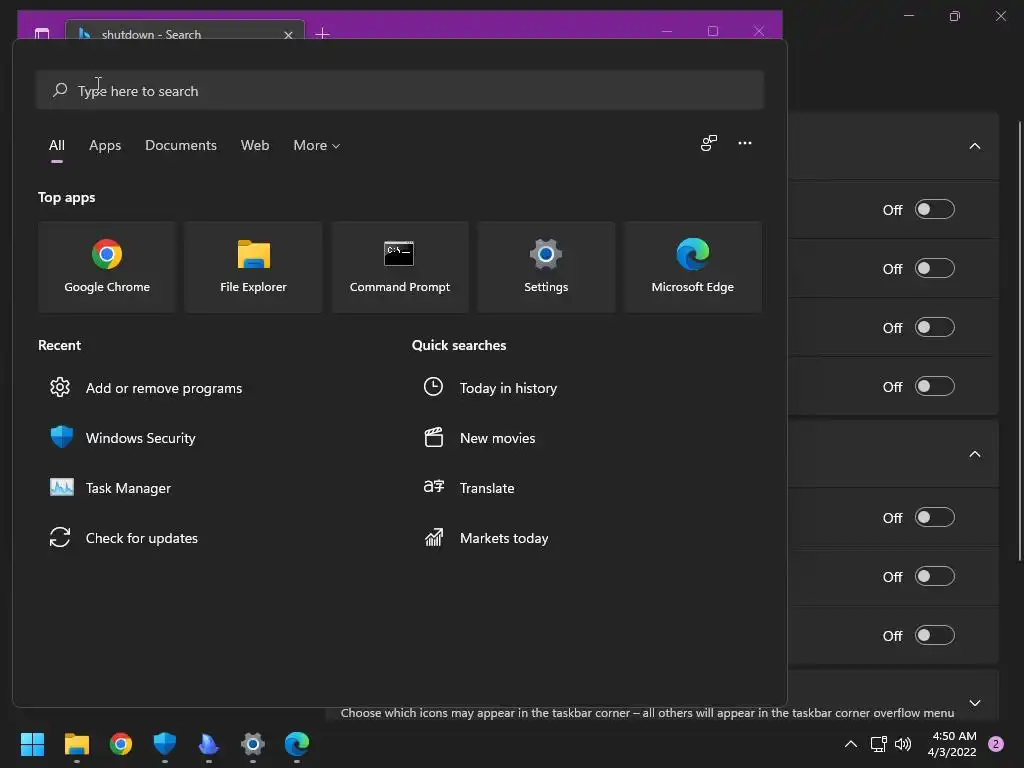This screenshot has width=1024, height=768.
Task: Toggle sixth Off switch in Settings window
Action: click(935, 577)
